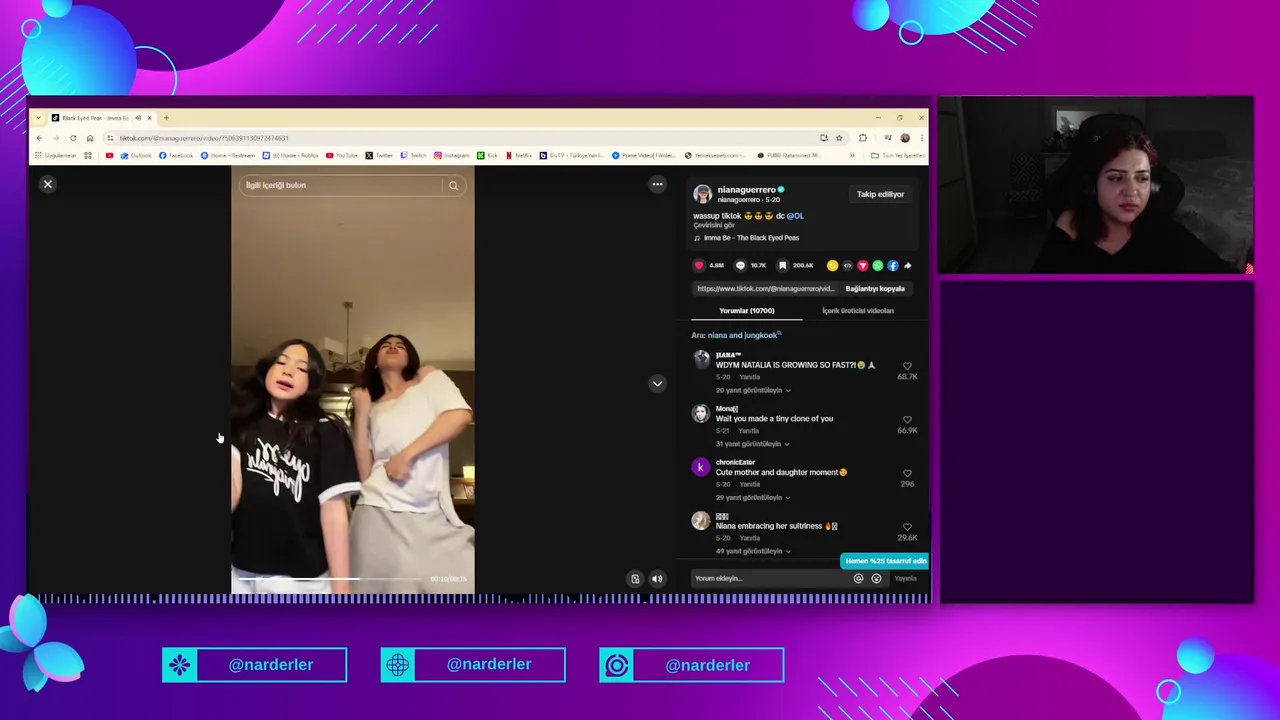Open the Netflix bookmark
1280x720 pixels.
click(519, 155)
